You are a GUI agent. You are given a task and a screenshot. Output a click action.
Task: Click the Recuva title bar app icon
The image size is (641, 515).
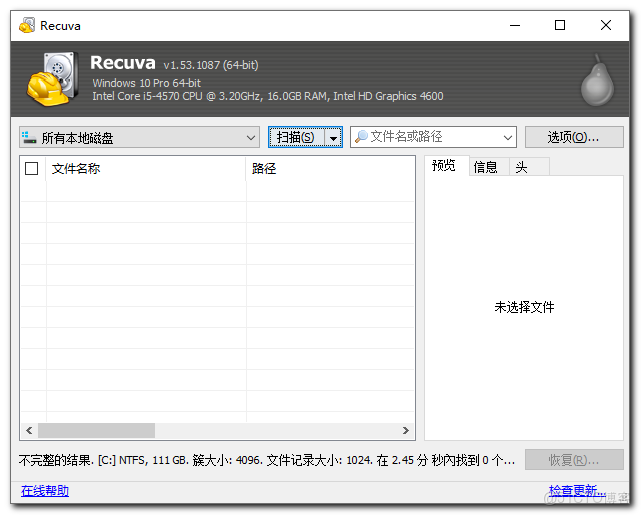27,25
